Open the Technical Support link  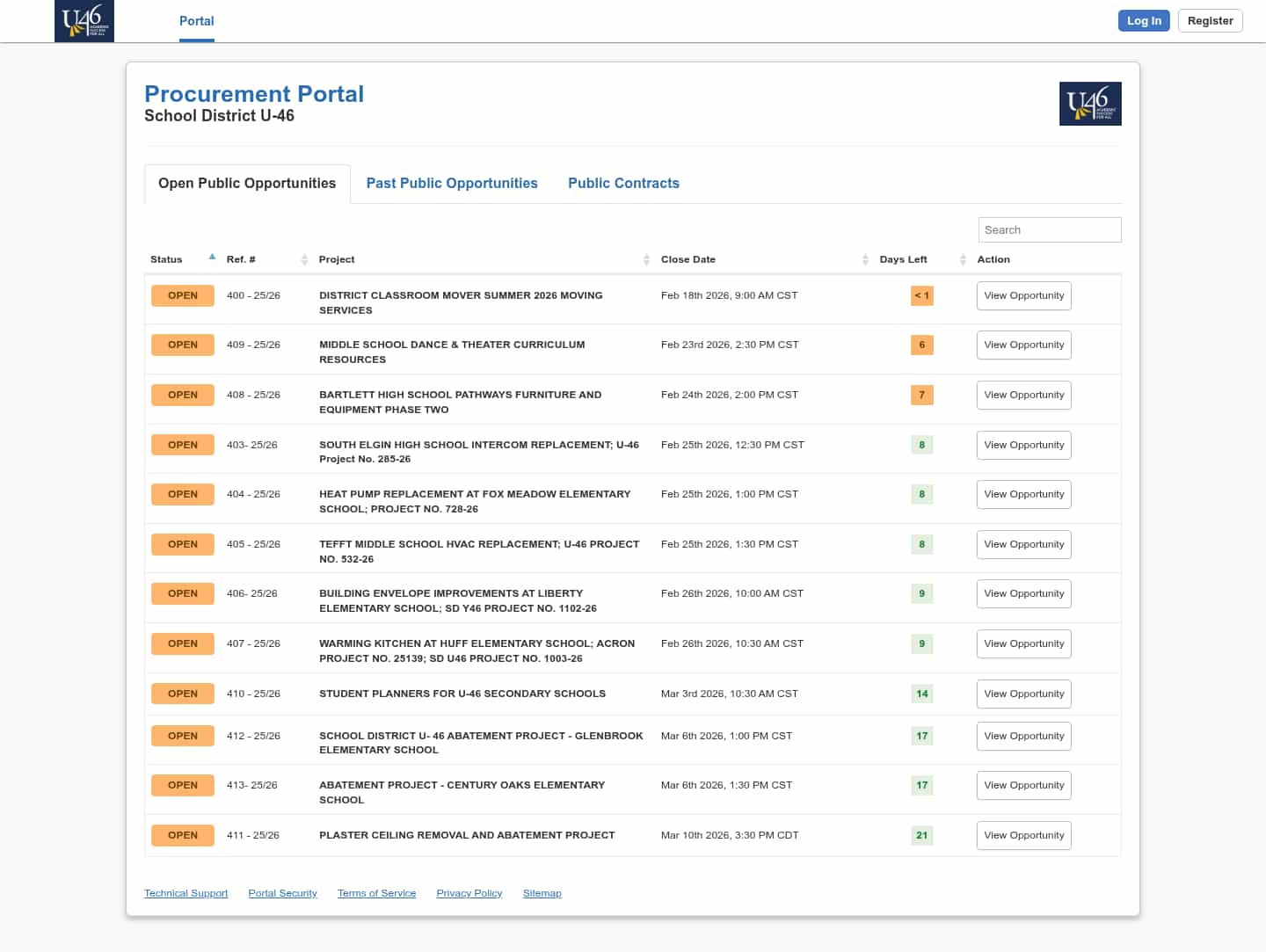[186, 894]
